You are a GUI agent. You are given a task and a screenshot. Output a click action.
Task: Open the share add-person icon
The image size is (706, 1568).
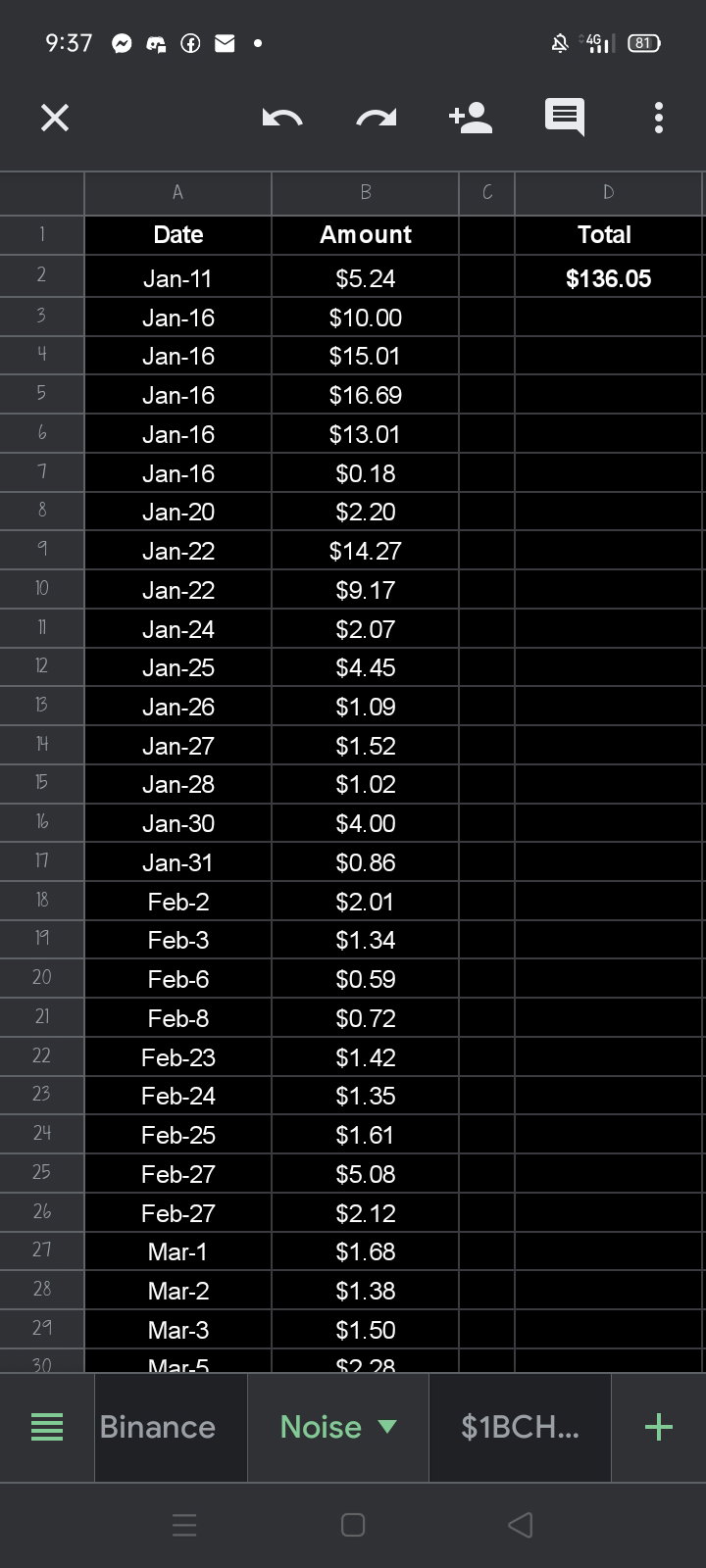tap(470, 118)
